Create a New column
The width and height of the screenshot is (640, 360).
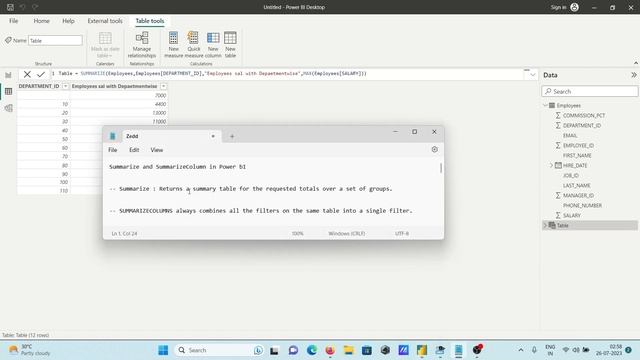click(213, 44)
